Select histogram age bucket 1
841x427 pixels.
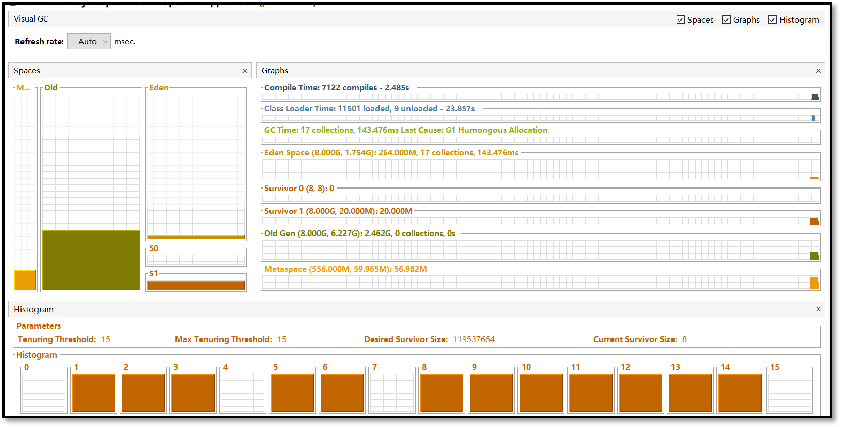coord(94,392)
